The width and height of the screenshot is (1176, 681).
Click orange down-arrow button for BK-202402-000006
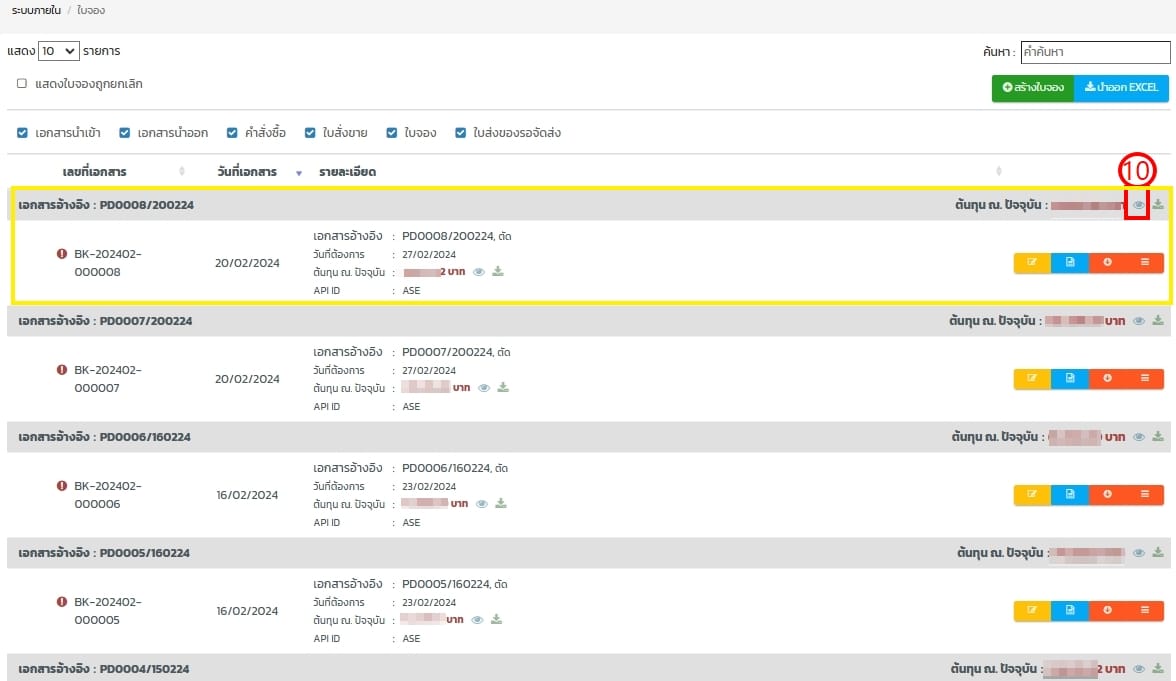[1108, 495]
